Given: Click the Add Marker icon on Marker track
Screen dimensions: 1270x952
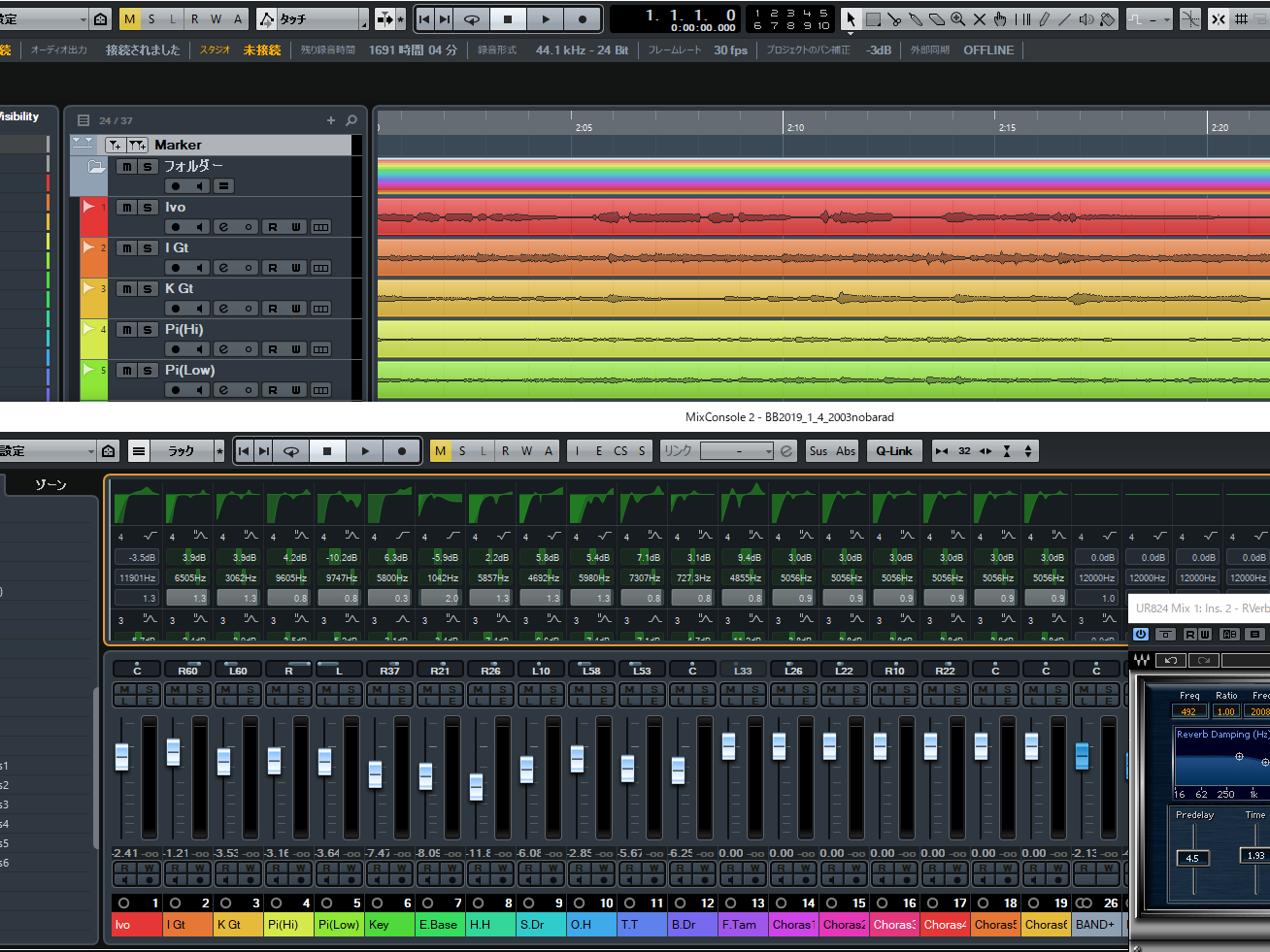Looking at the screenshot, I should [x=116, y=145].
